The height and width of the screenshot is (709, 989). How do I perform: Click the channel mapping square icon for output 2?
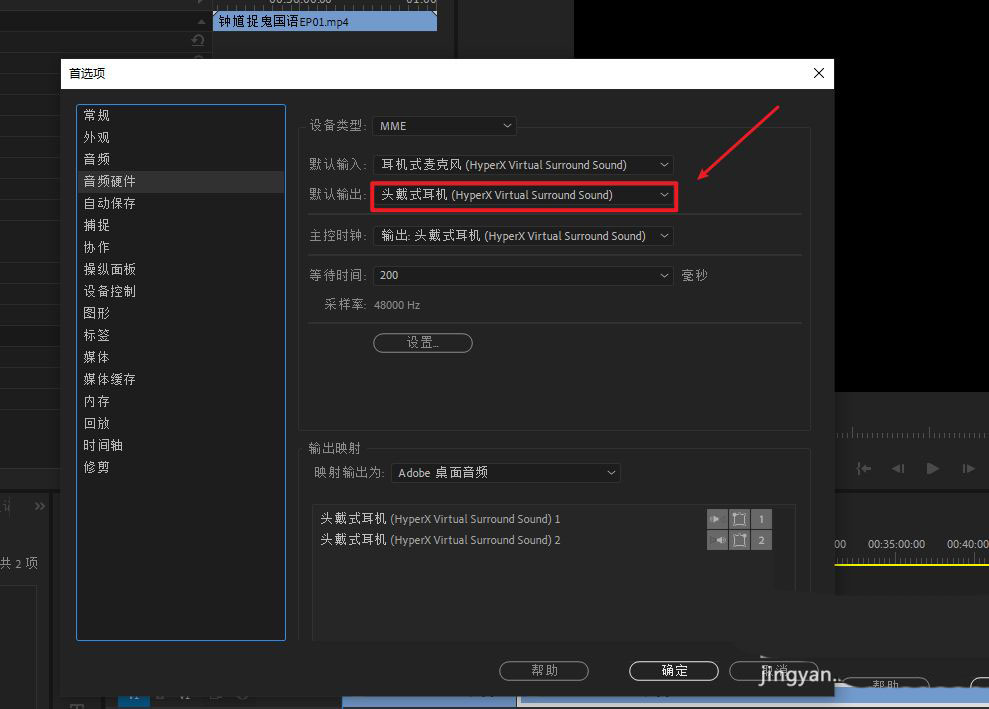[x=739, y=540]
